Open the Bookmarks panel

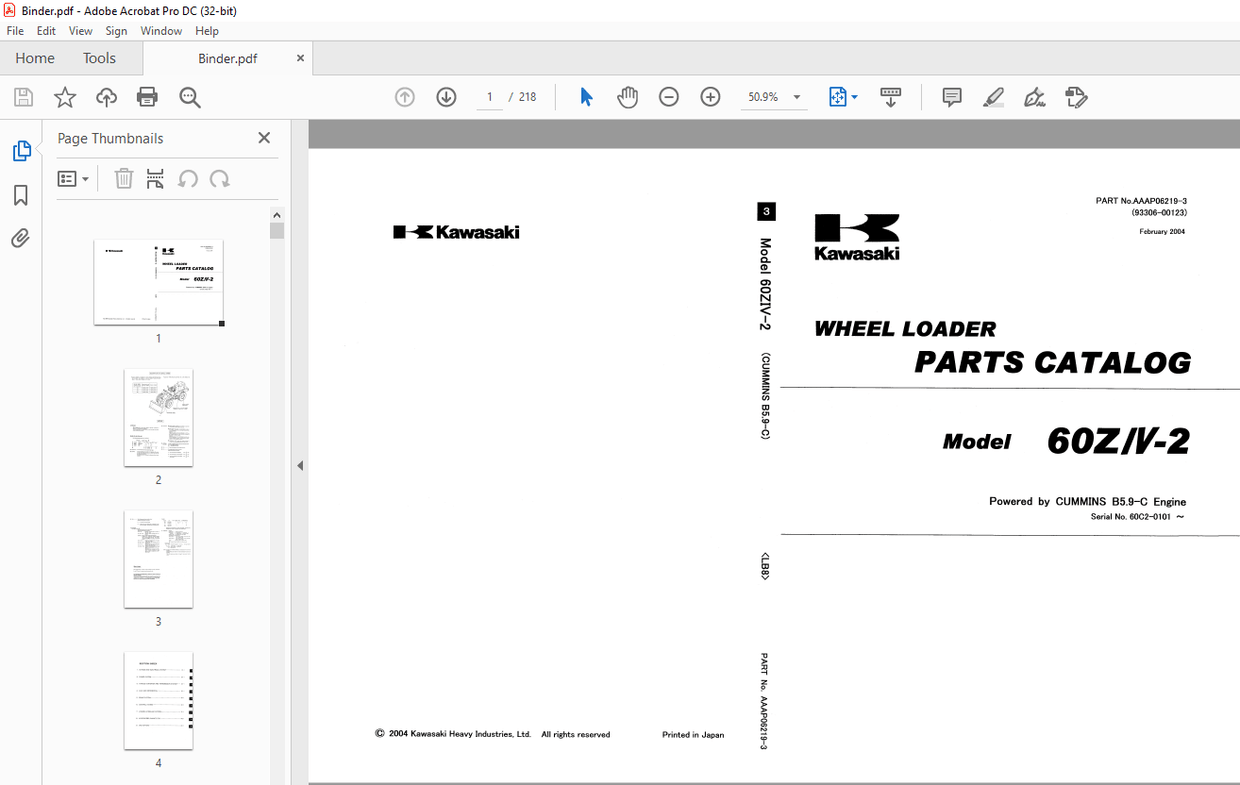20,195
